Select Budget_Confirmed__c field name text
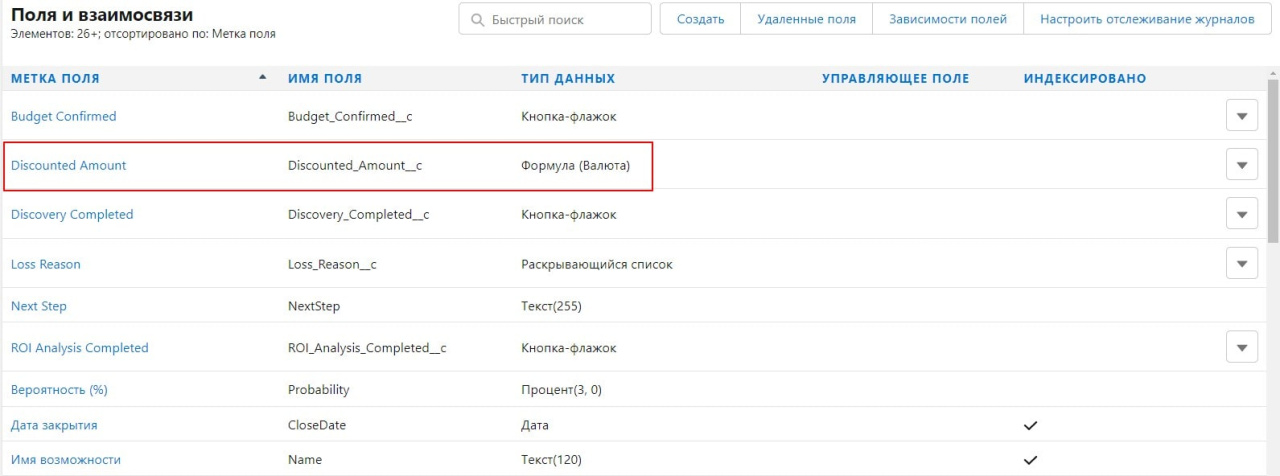The height and width of the screenshot is (476, 1280). coord(350,116)
